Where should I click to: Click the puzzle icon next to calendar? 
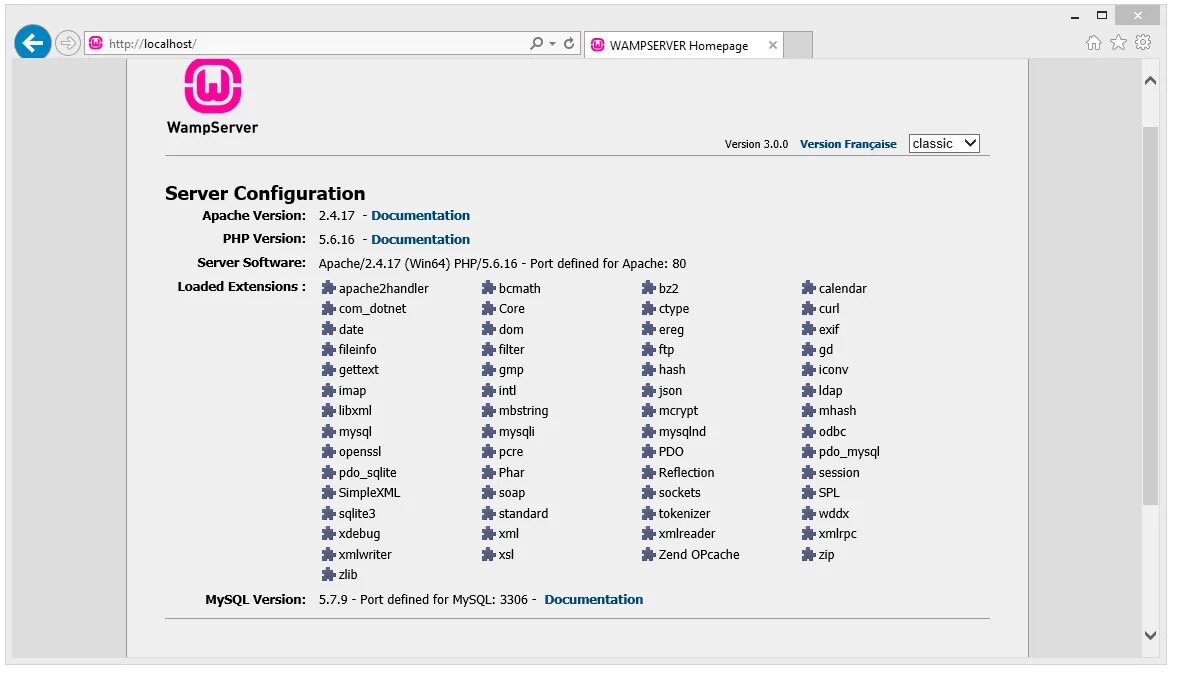(x=808, y=288)
